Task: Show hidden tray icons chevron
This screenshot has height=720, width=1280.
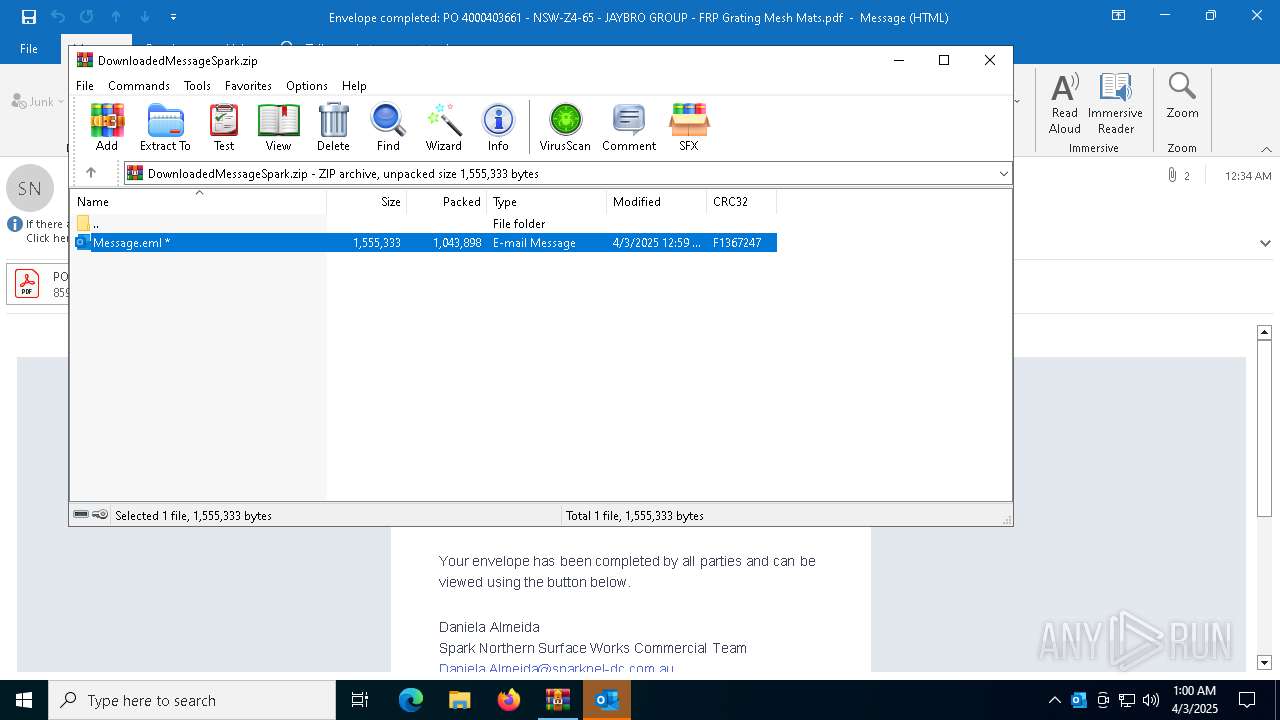Action: coord(1054,700)
